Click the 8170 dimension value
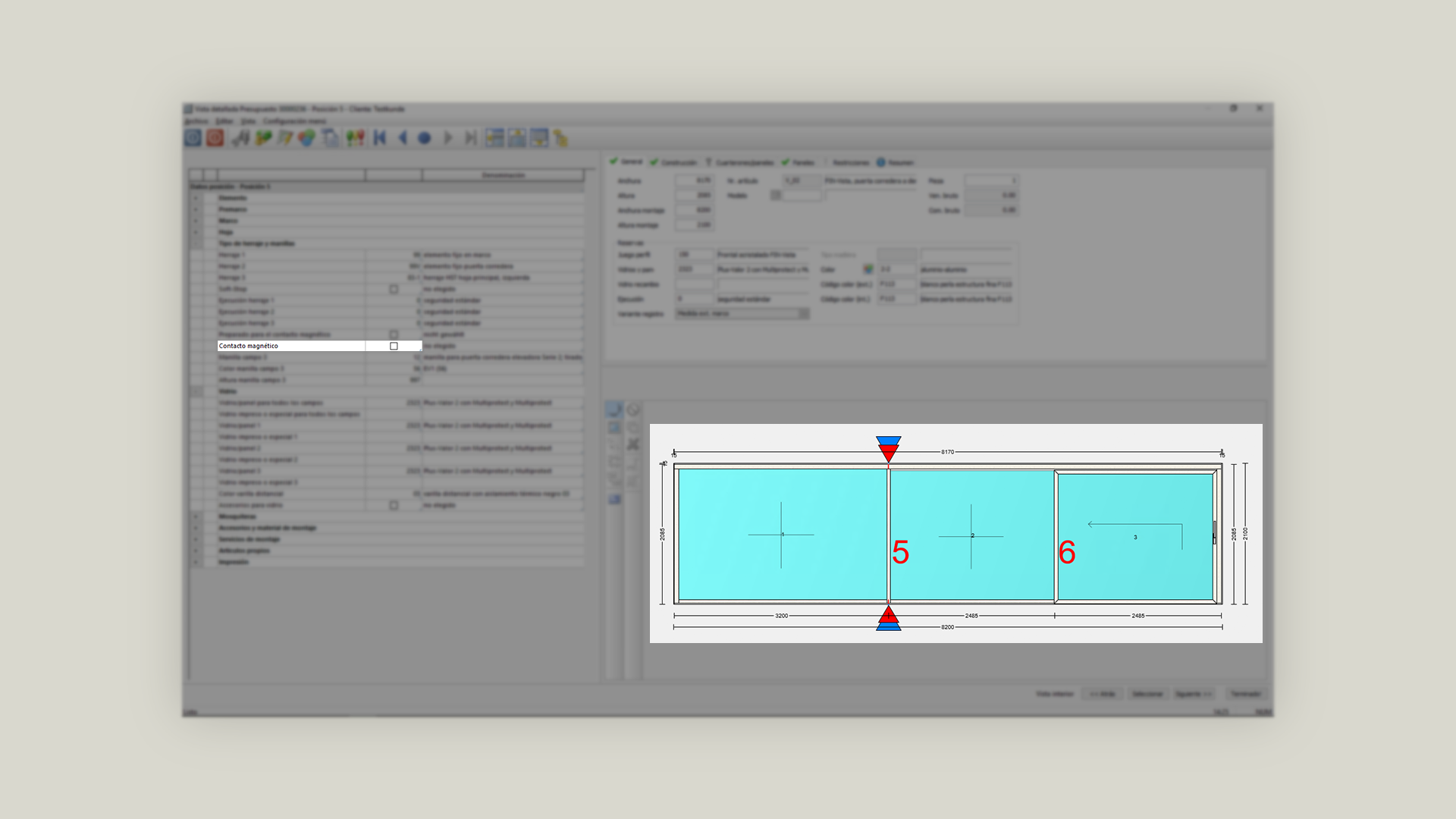The width and height of the screenshot is (1456, 819). tap(947, 452)
